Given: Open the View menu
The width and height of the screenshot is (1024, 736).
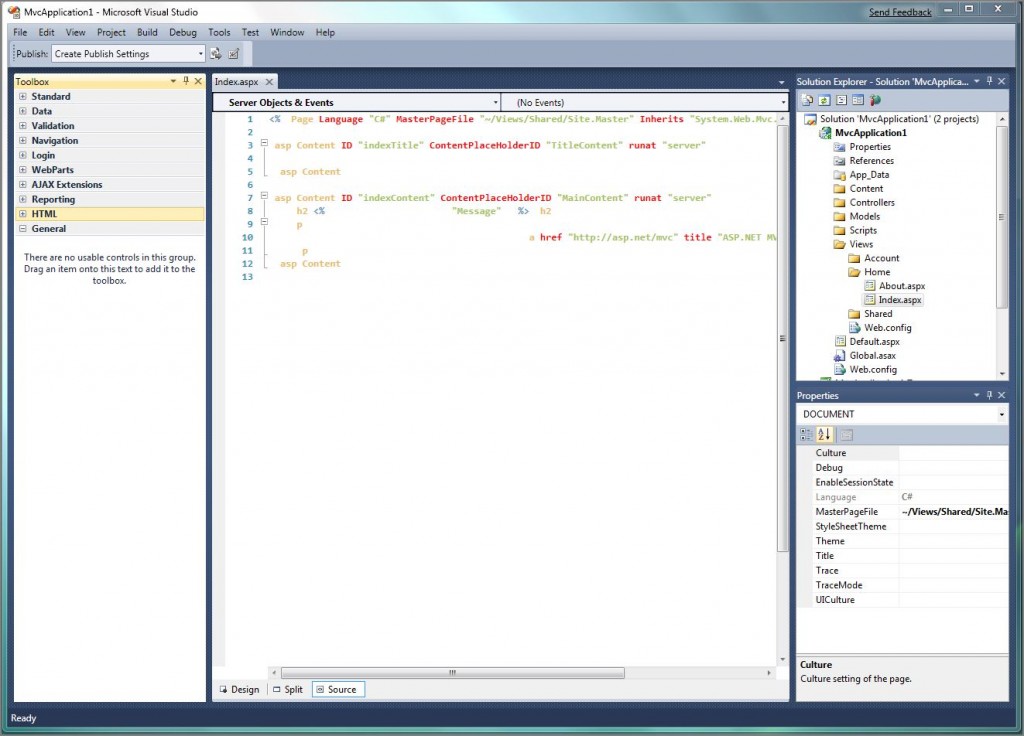Looking at the screenshot, I should pyautogui.click(x=75, y=32).
